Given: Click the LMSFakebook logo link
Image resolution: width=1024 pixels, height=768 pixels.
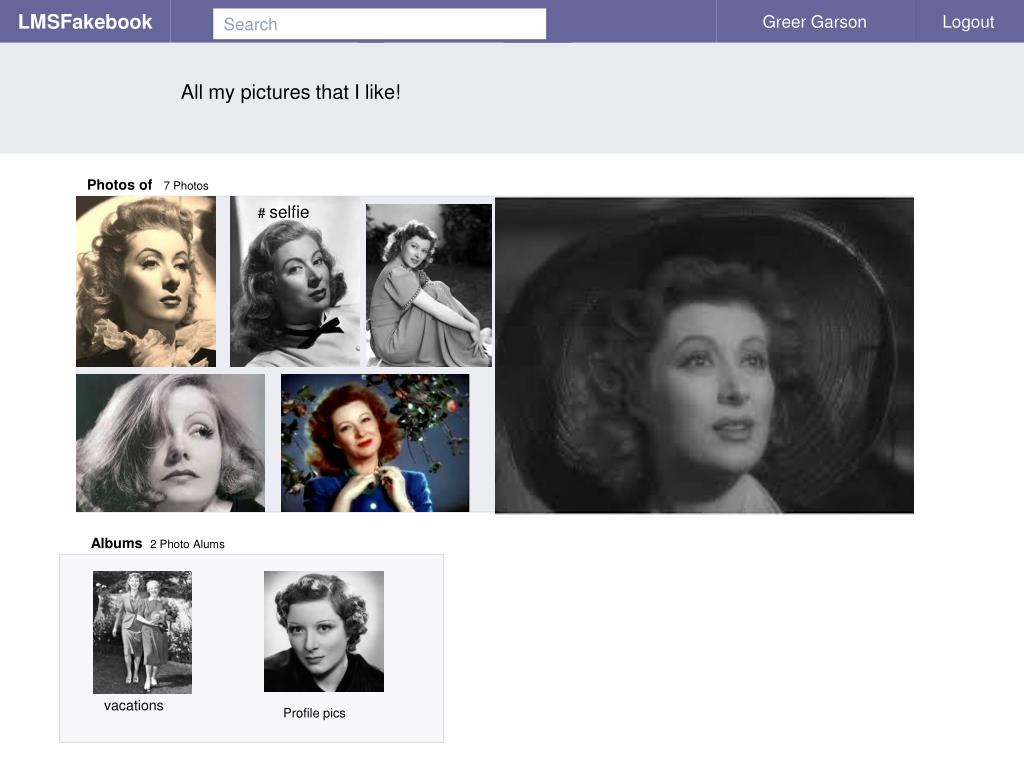Looking at the screenshot, I should click(85, 22).
